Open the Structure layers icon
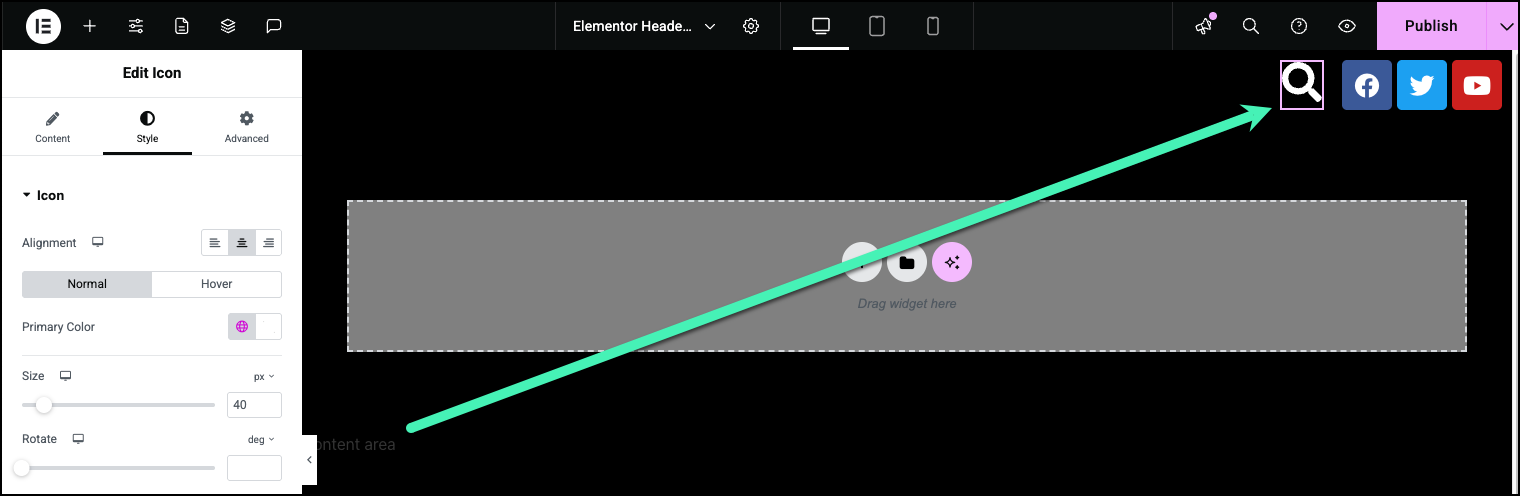Screen dimensions: 1520x496 pos(228,26)
